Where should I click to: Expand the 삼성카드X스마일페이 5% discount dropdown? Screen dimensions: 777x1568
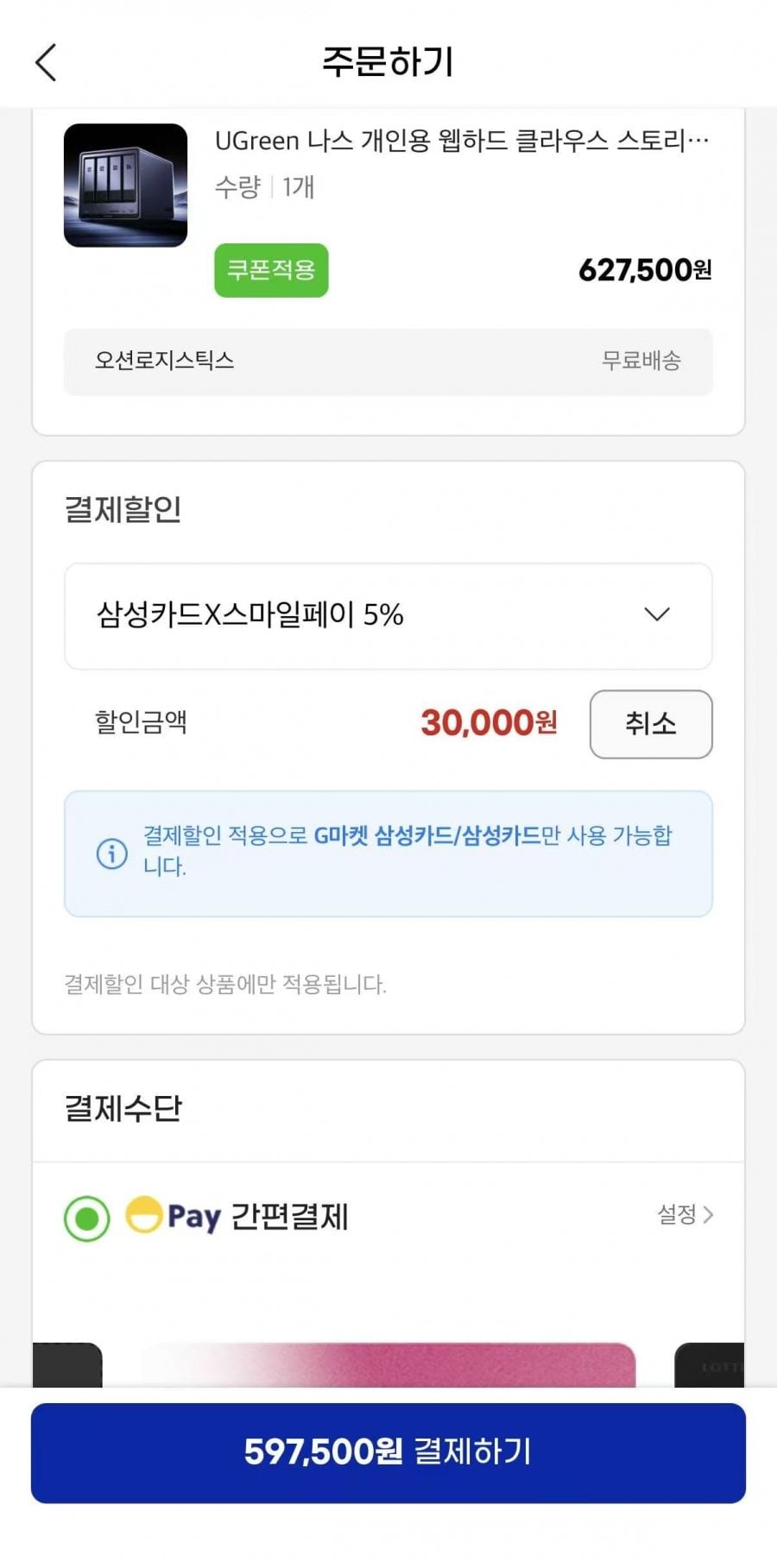tap(388, 616)
